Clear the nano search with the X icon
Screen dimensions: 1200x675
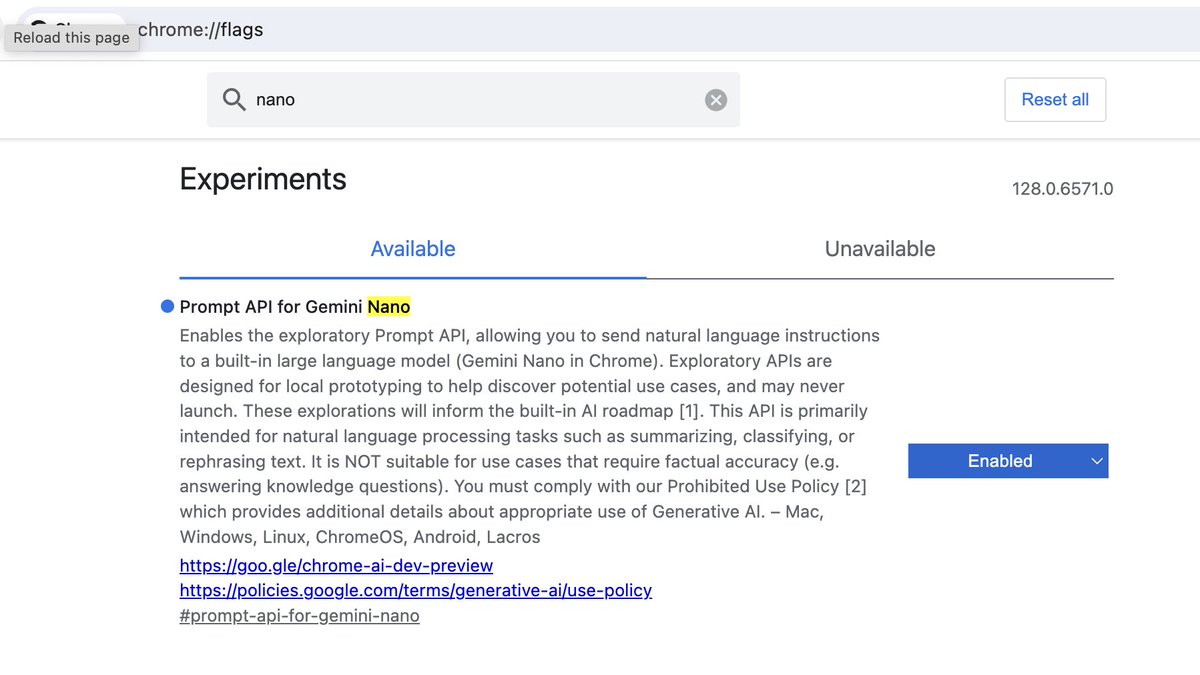[x=716, y=100]
